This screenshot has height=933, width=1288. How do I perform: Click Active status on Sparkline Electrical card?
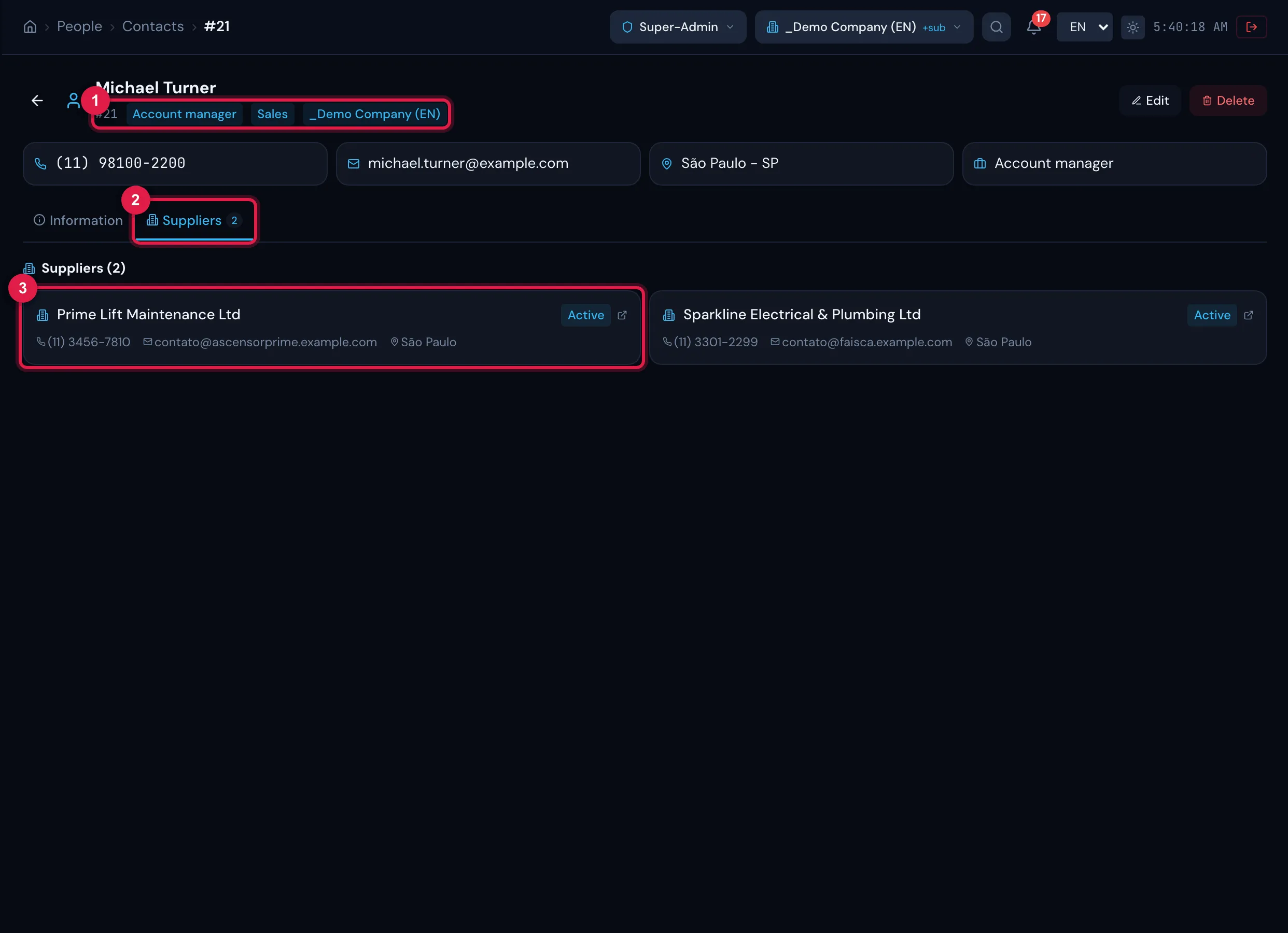[1212, 315]
